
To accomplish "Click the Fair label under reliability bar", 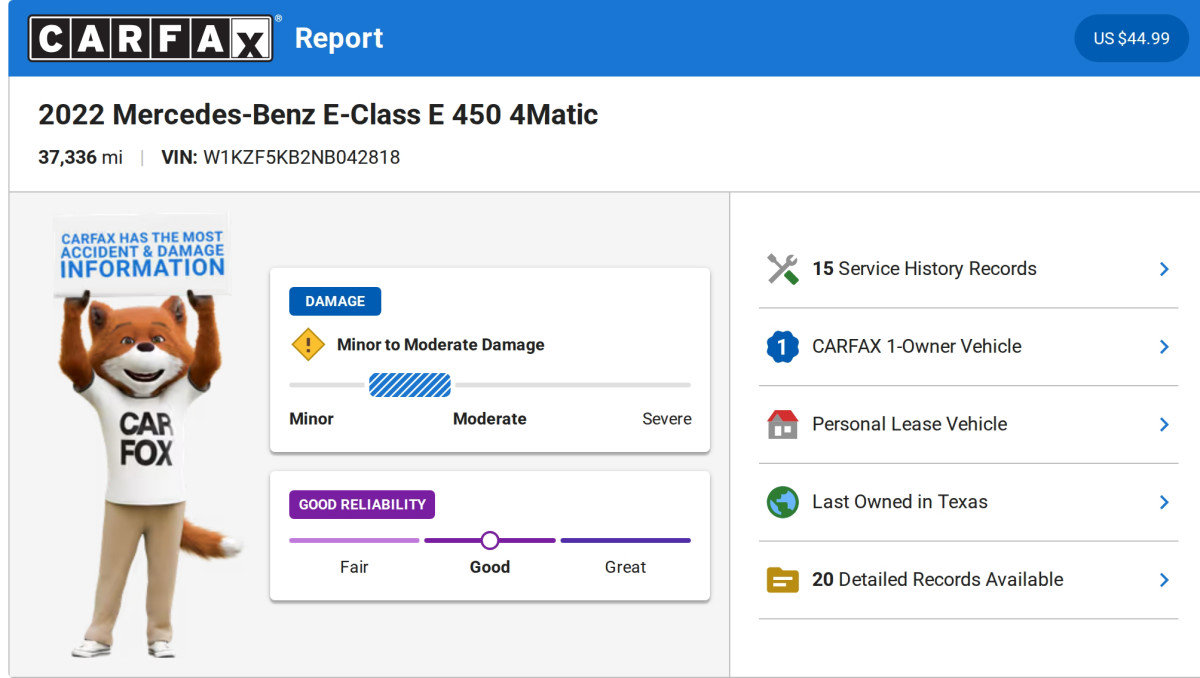I will pyautogui.click(x=354, y=567).
